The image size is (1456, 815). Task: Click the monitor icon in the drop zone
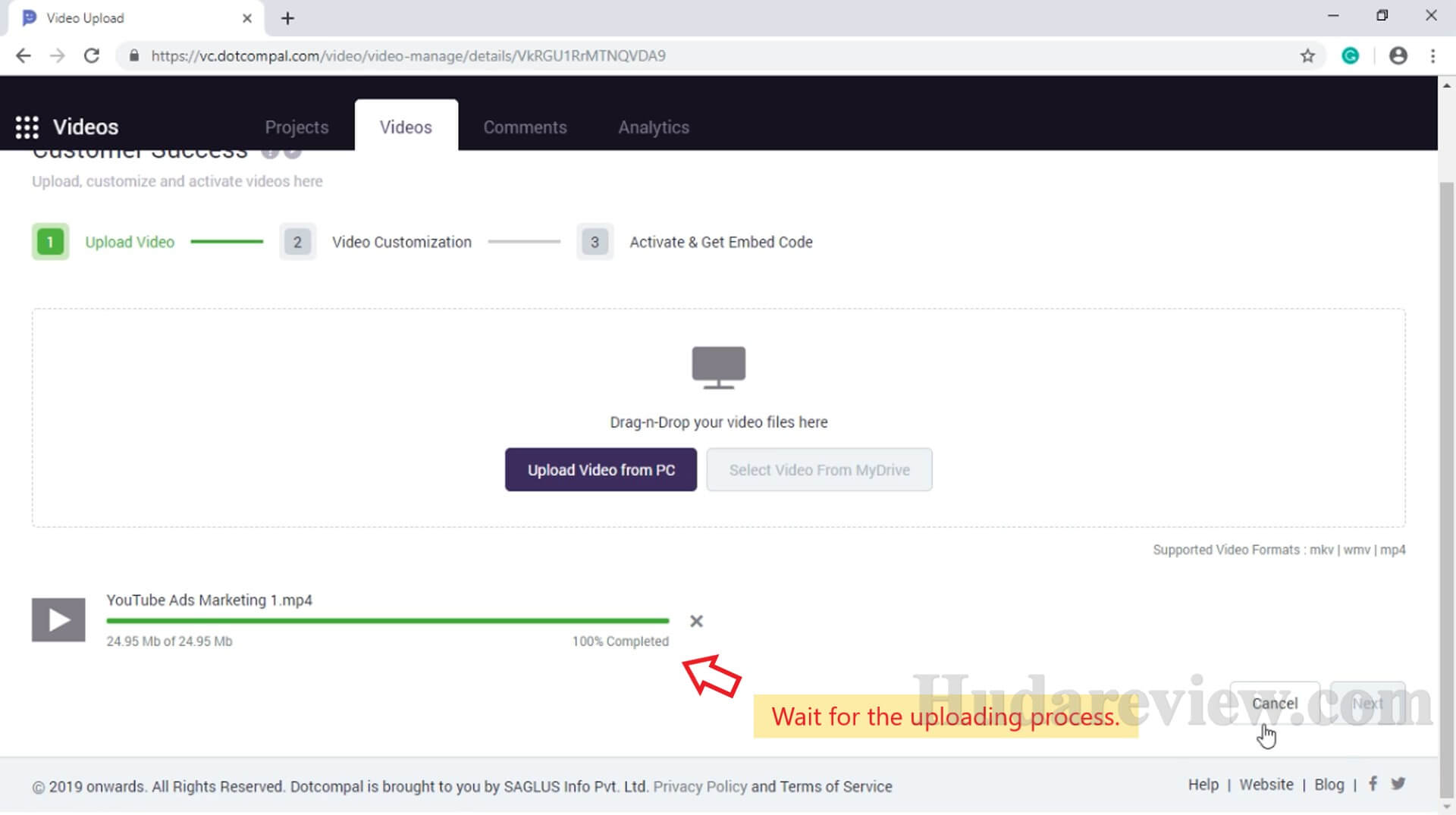tap(719, 368)
